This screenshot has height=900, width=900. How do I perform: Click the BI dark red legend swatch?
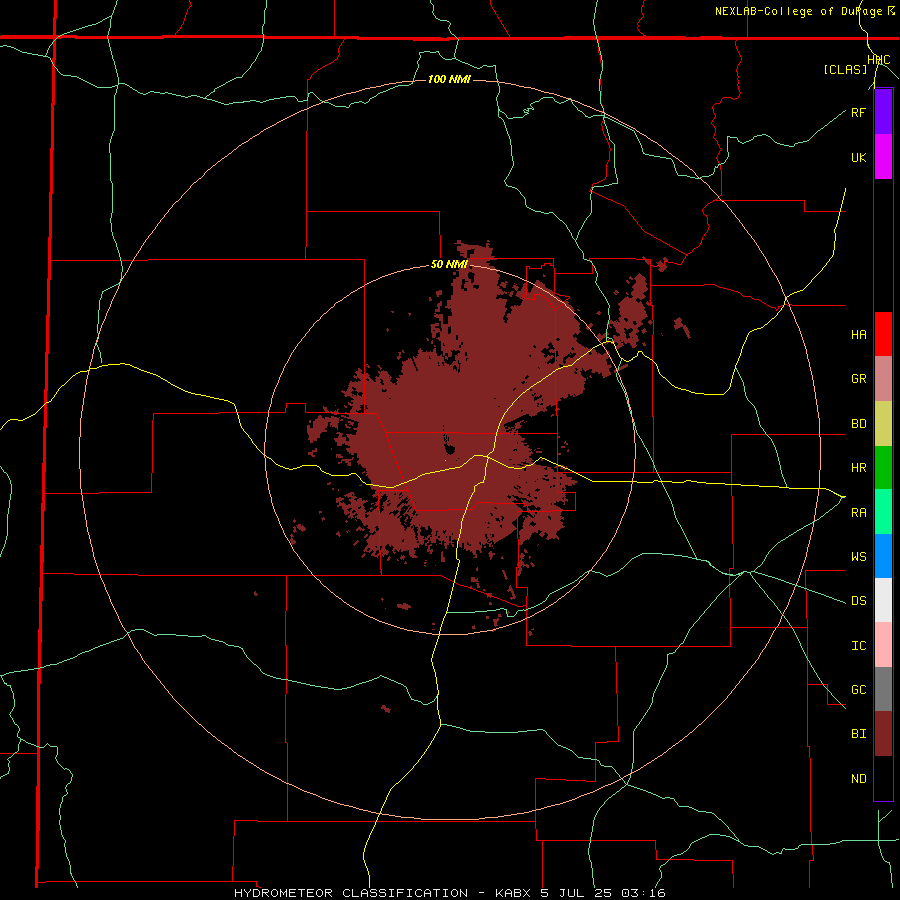tap(883, 734)
